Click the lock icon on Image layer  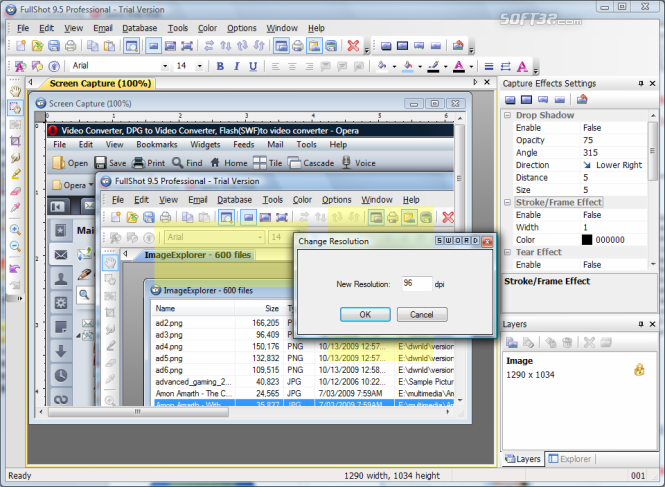[639, 369]
